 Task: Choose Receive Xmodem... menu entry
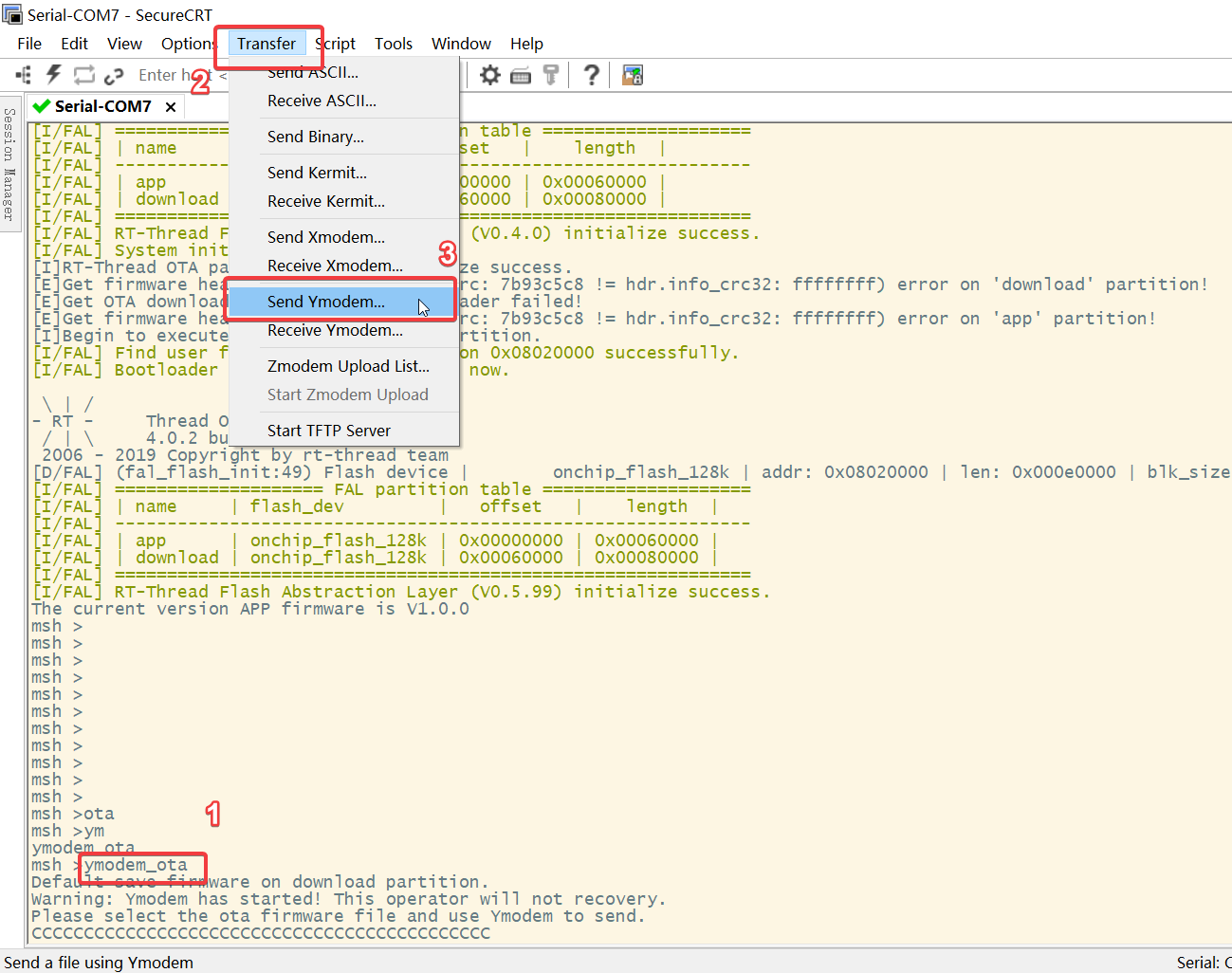[344, 266]
